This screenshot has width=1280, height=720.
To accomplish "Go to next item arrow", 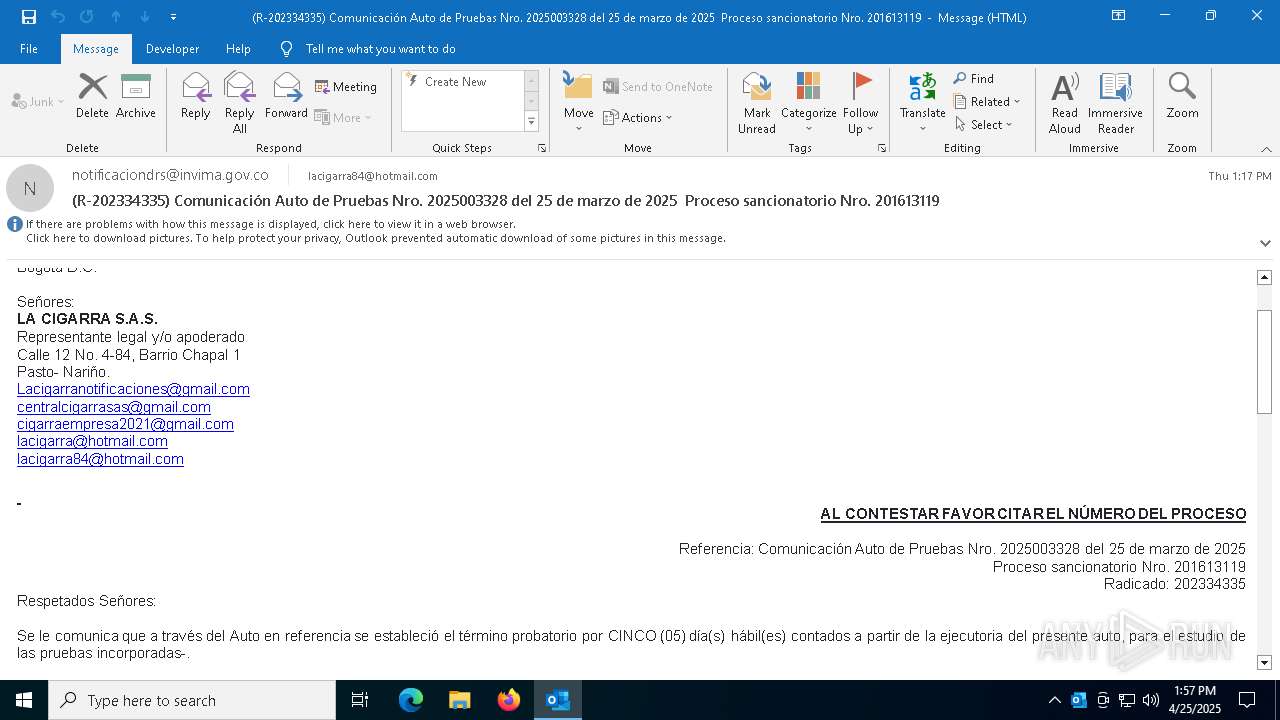I will (x=145, y=17).
